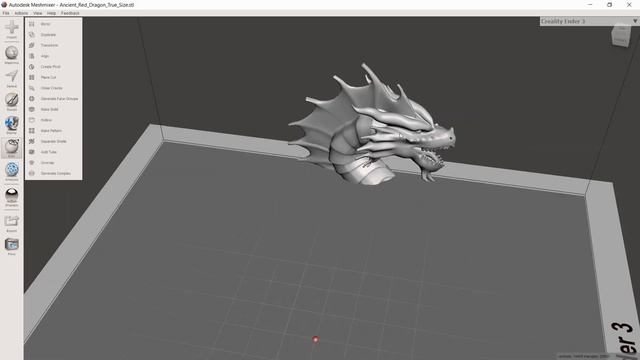This screenshot has height=360, width=640.
Task: Open the Print tool
Action: 11,247
